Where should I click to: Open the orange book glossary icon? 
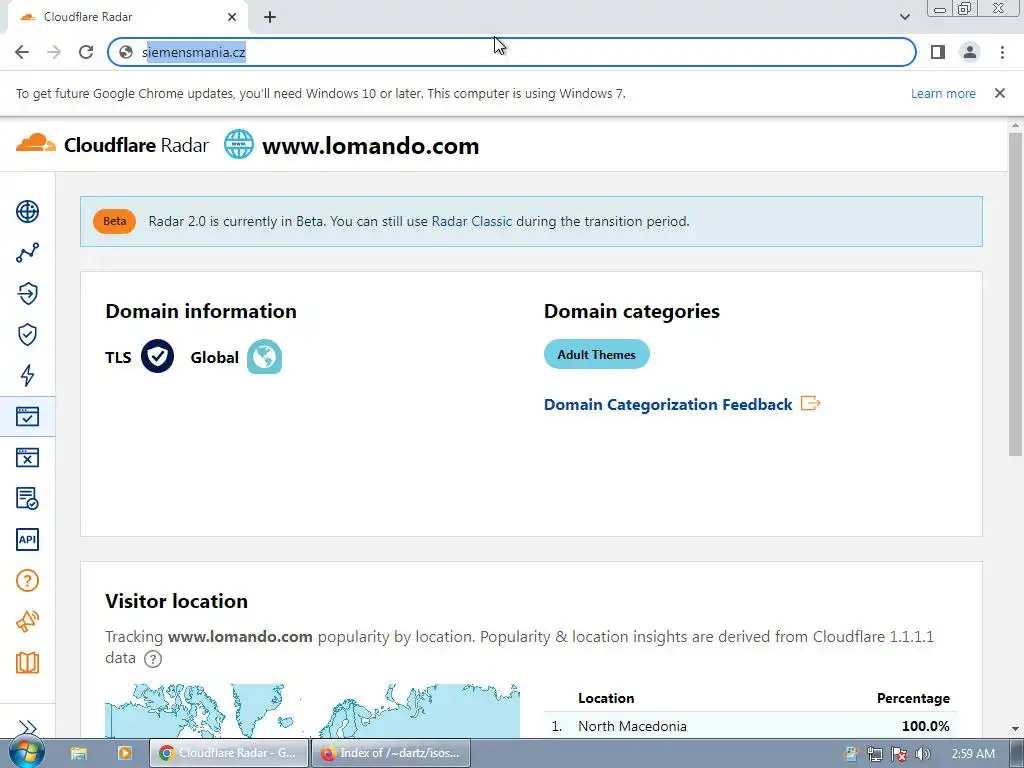(27, 663)
